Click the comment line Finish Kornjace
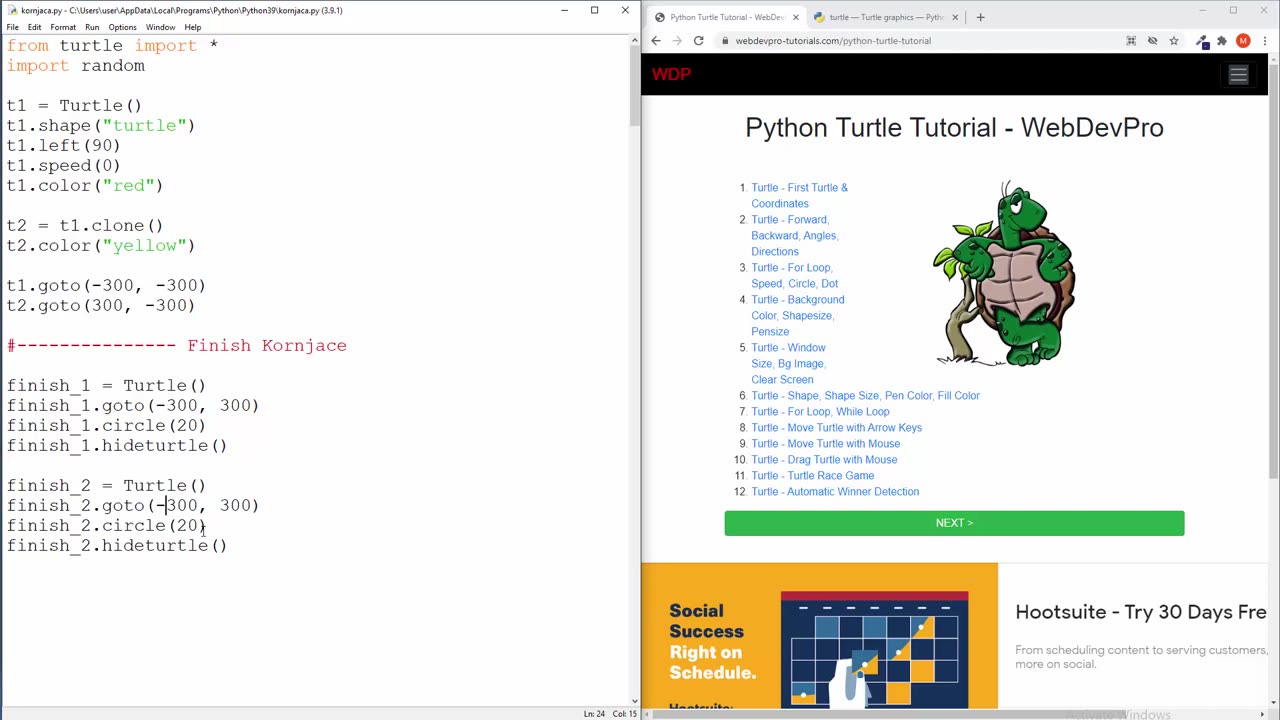 point(177,346)
